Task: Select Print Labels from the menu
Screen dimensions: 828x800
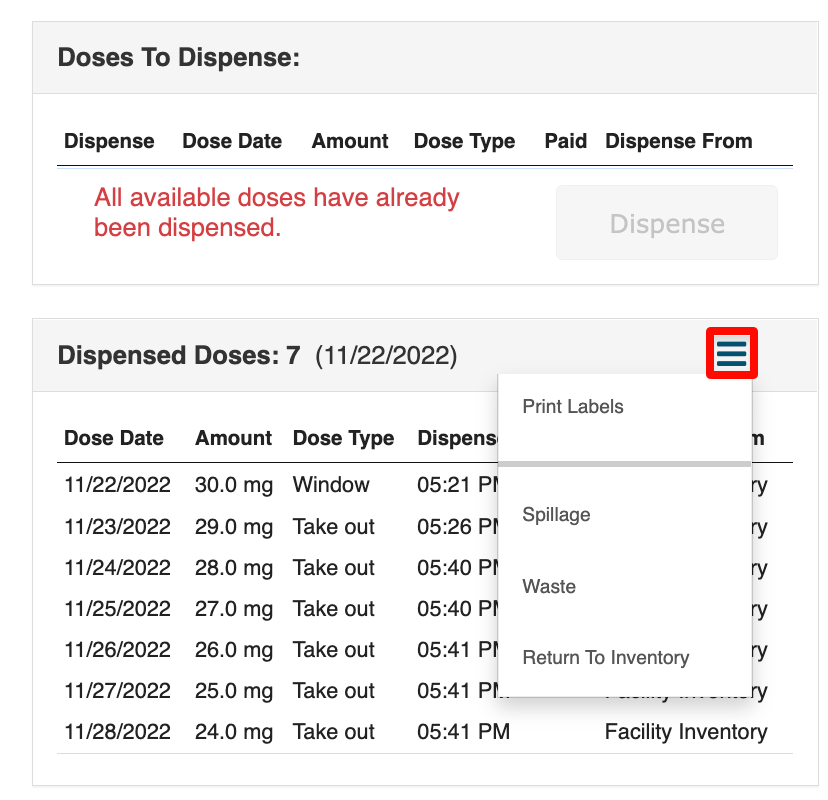Action: (571, 406)
